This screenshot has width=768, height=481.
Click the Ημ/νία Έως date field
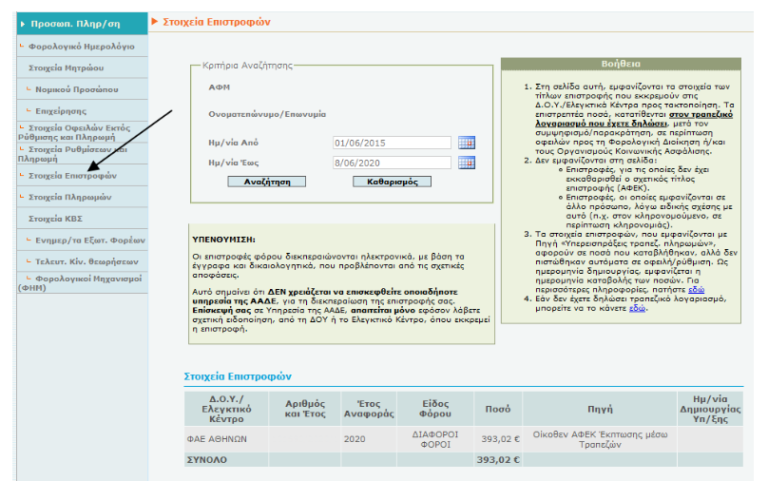392,163
